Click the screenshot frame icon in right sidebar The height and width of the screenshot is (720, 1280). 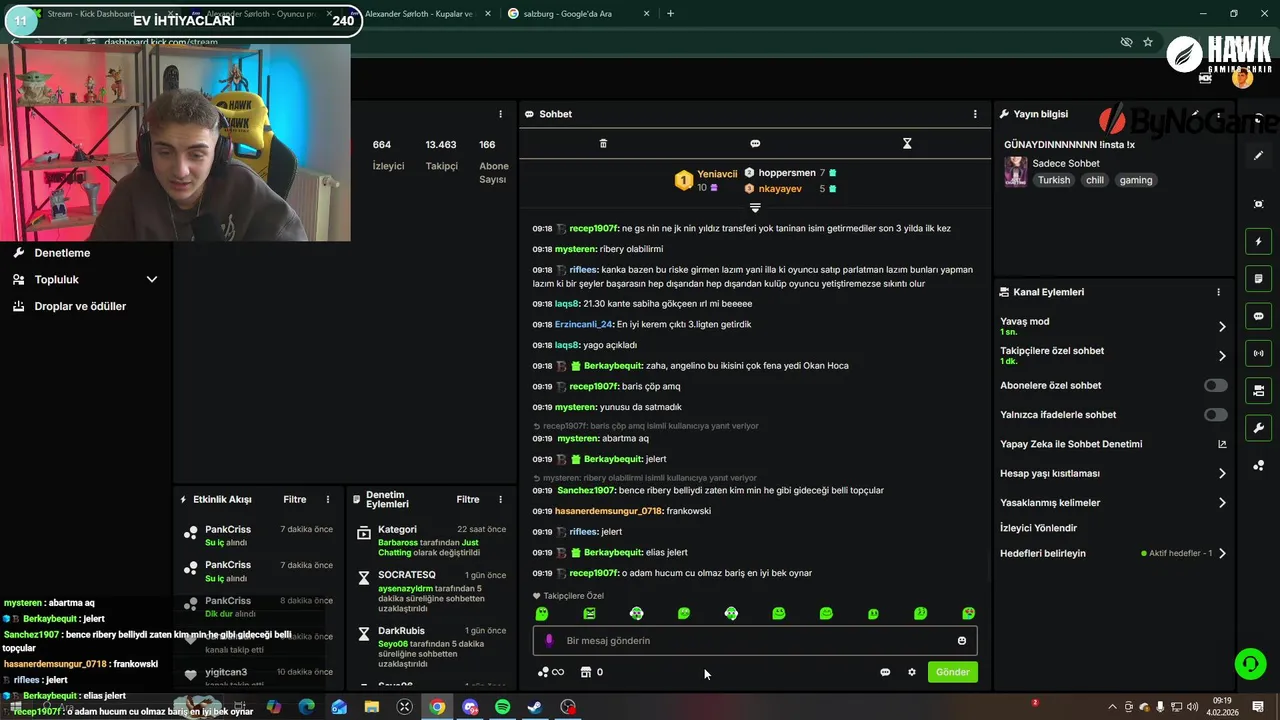1258,204
